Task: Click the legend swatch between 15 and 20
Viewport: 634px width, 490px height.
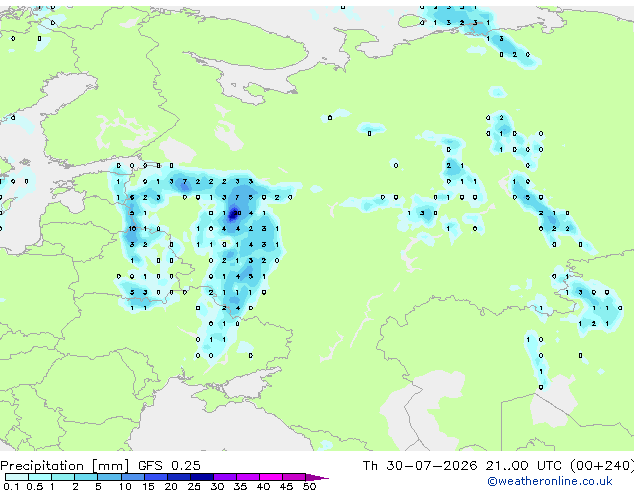Action: pyautogui.click(x=156, y=477)
